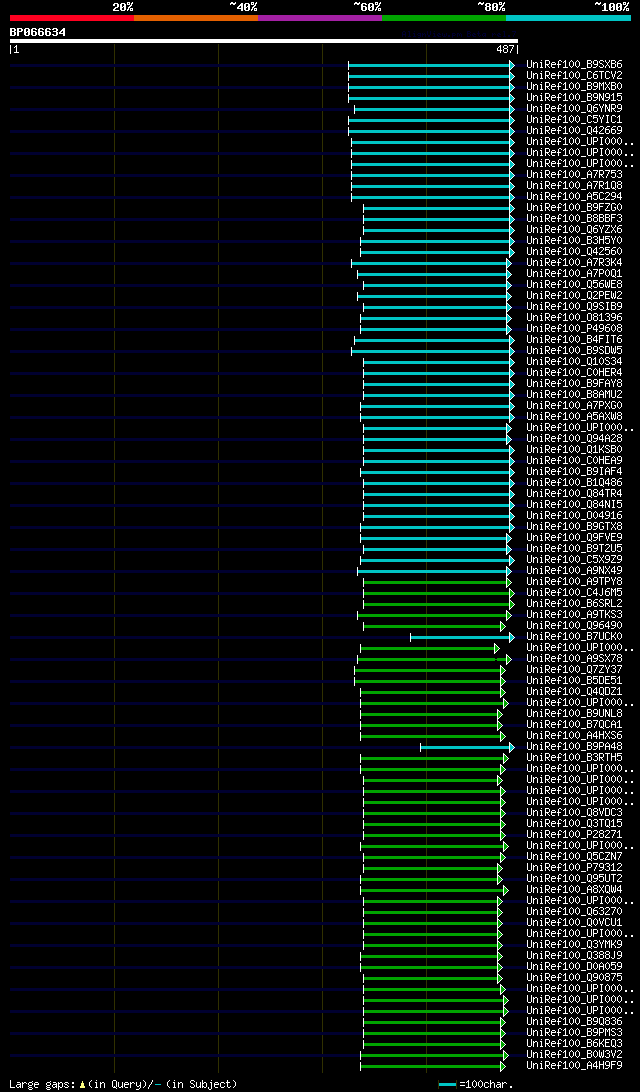This screenshot has height=1092, width=640.
Task: Open hit UniRef100_C5YIC1
Action: click(x=575, y=120)
